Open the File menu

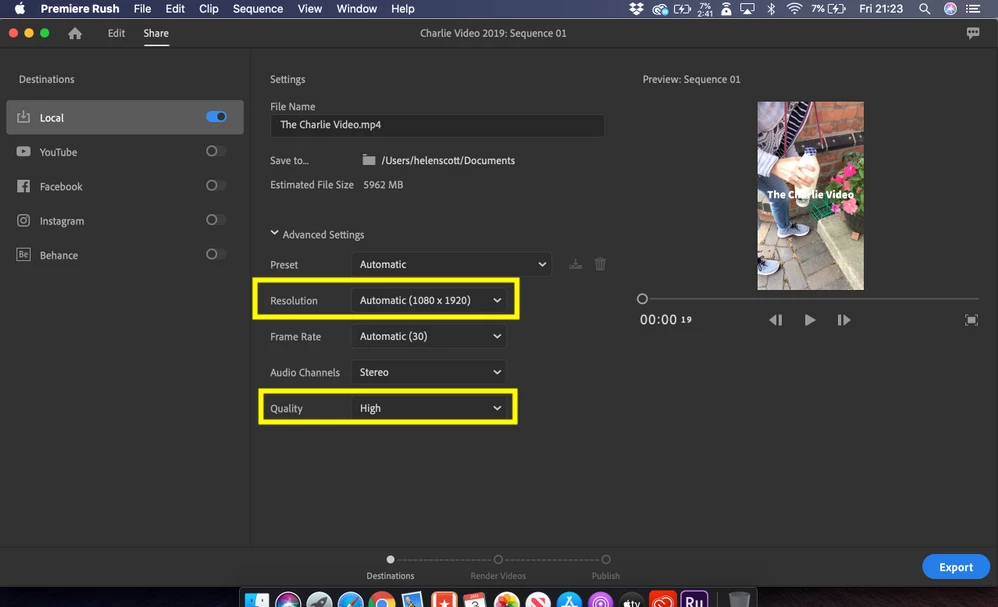point(143,9)
